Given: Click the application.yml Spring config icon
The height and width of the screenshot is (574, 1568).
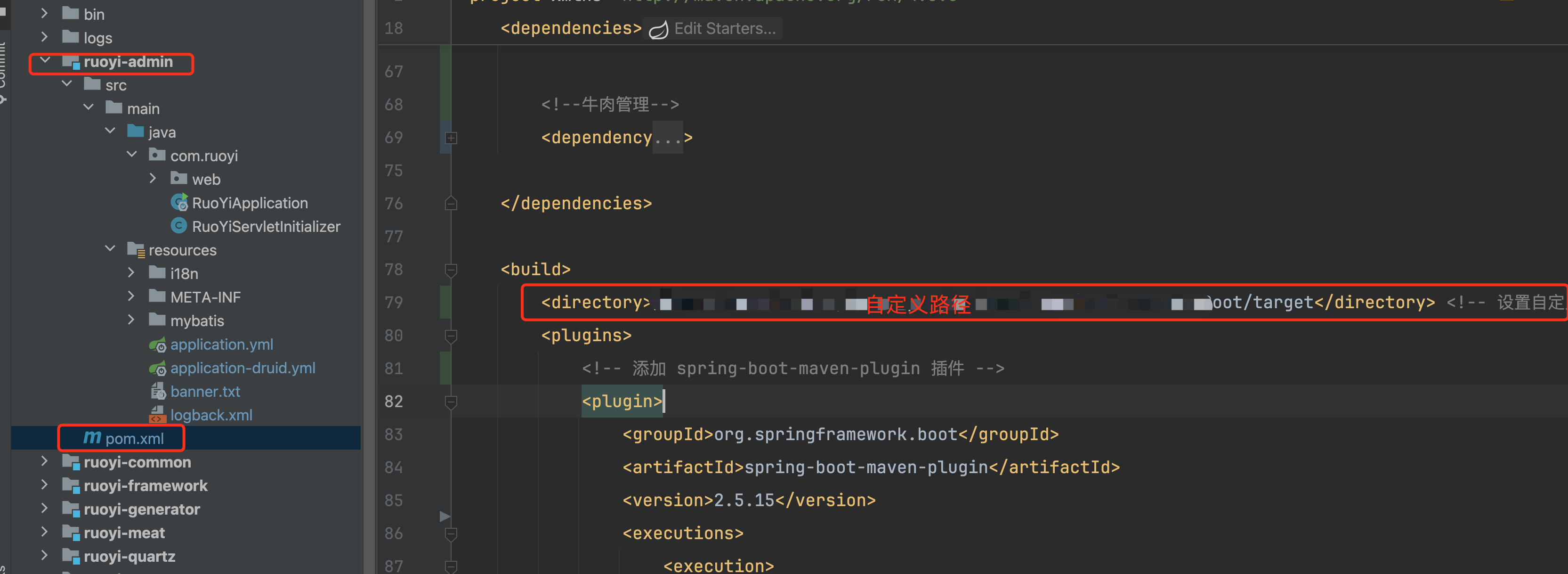Looking at the screenshot, I should [x=158, y=345].
